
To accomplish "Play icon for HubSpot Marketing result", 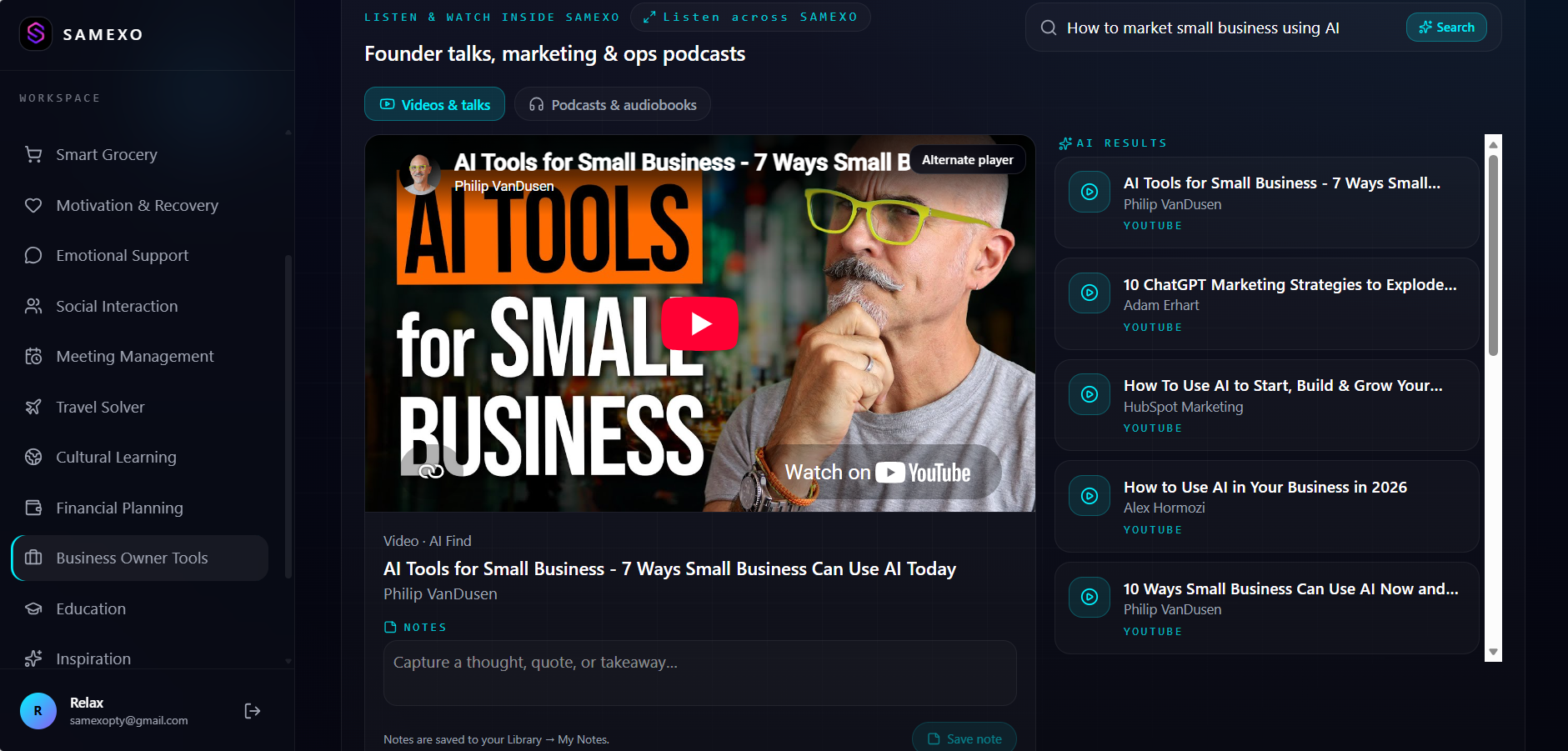I will click(1090, 394).
